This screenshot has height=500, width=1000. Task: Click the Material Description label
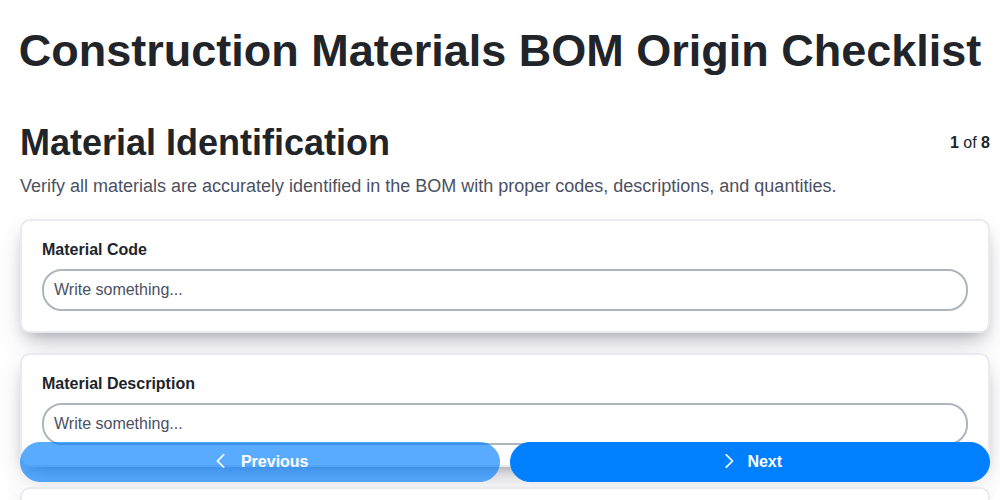click(118, 383)
